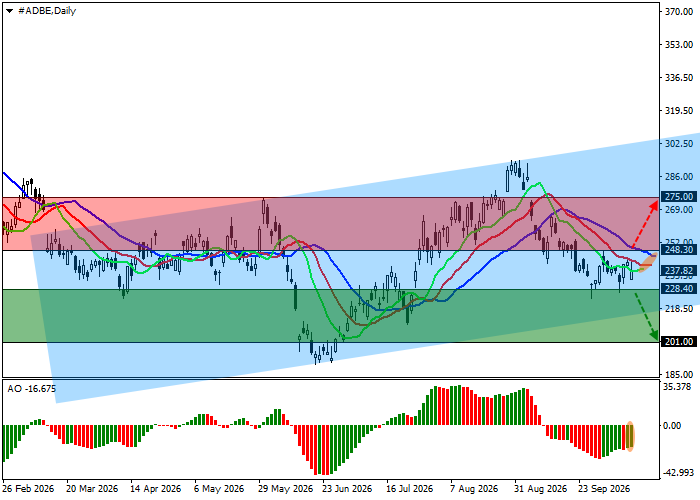Screen dimensions: 700x500
Task: Click the red resistance zone rectangle
Action: pos(331,224)
